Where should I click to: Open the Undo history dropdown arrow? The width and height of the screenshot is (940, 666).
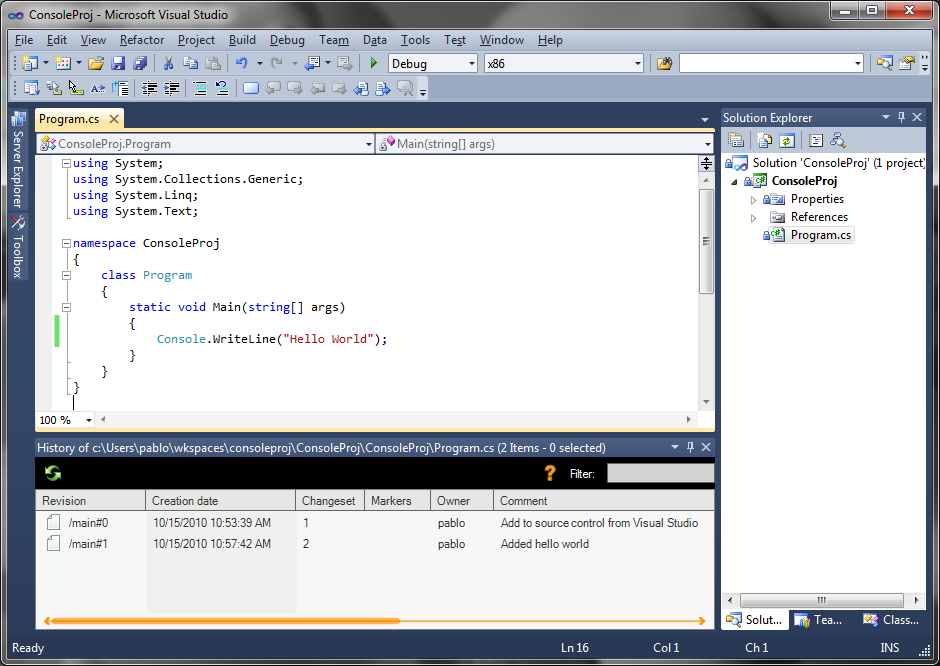[x=260, y=64]
